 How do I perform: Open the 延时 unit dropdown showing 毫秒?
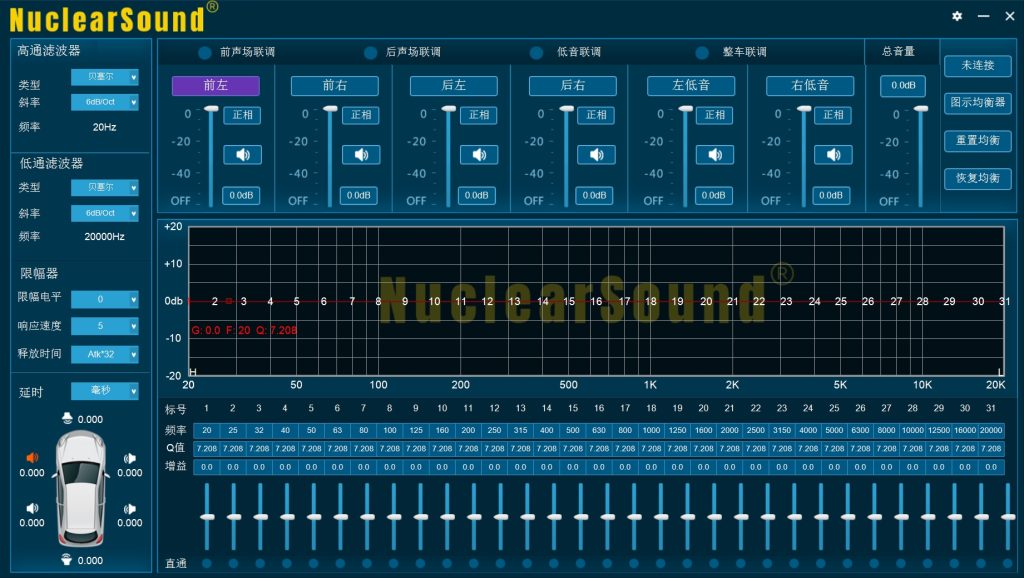coord(104,391)
